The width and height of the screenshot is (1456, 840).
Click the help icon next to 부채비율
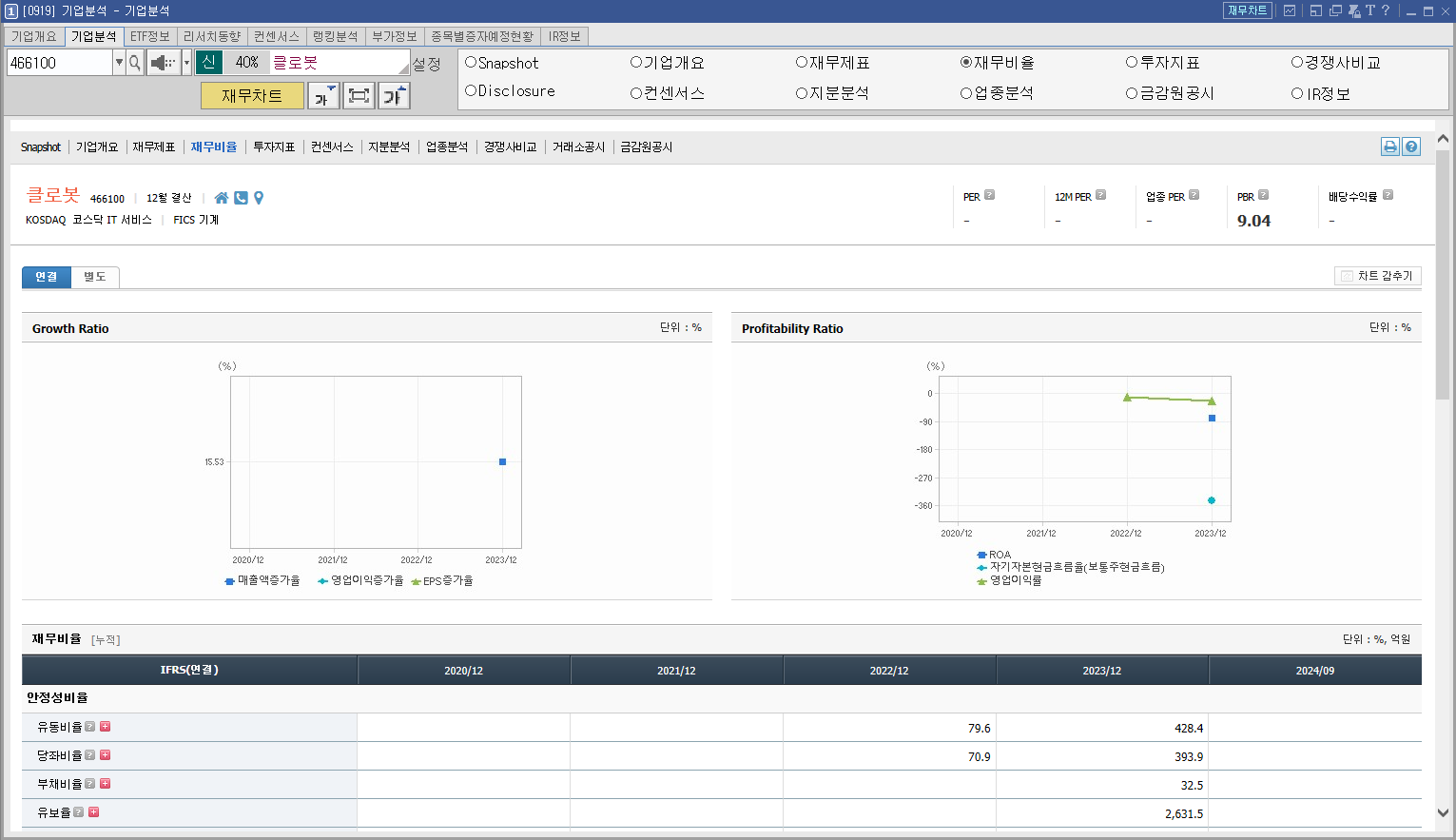click(x=89, y=783)
